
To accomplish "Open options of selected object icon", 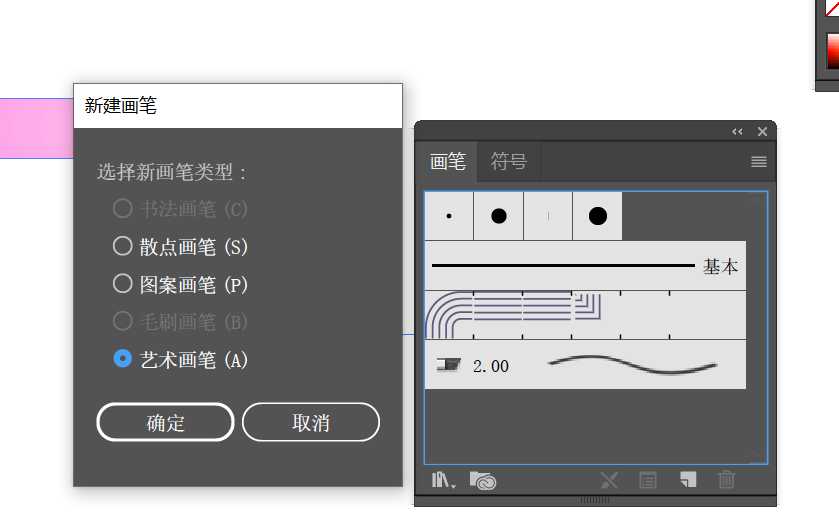I will pyautogui.click(x=647, y=480).
